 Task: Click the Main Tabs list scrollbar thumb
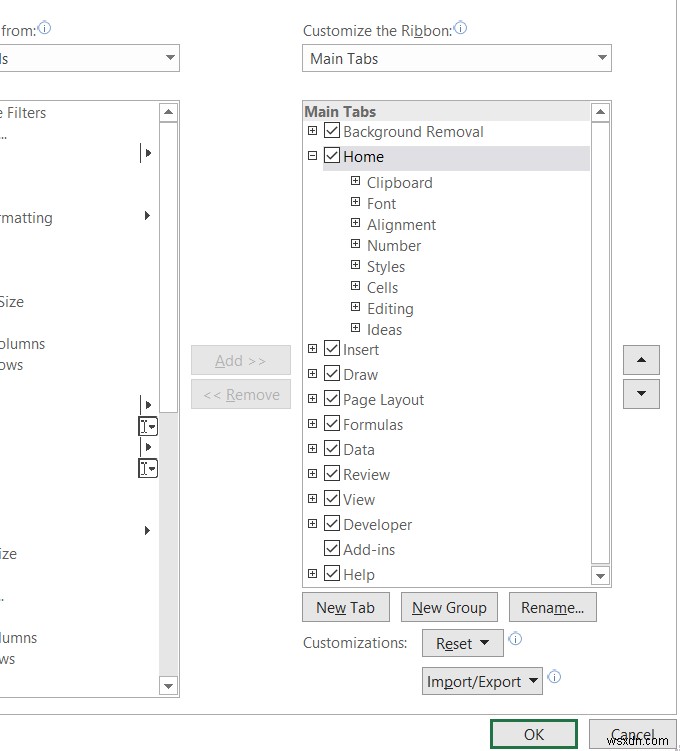[x=600, y=343]
